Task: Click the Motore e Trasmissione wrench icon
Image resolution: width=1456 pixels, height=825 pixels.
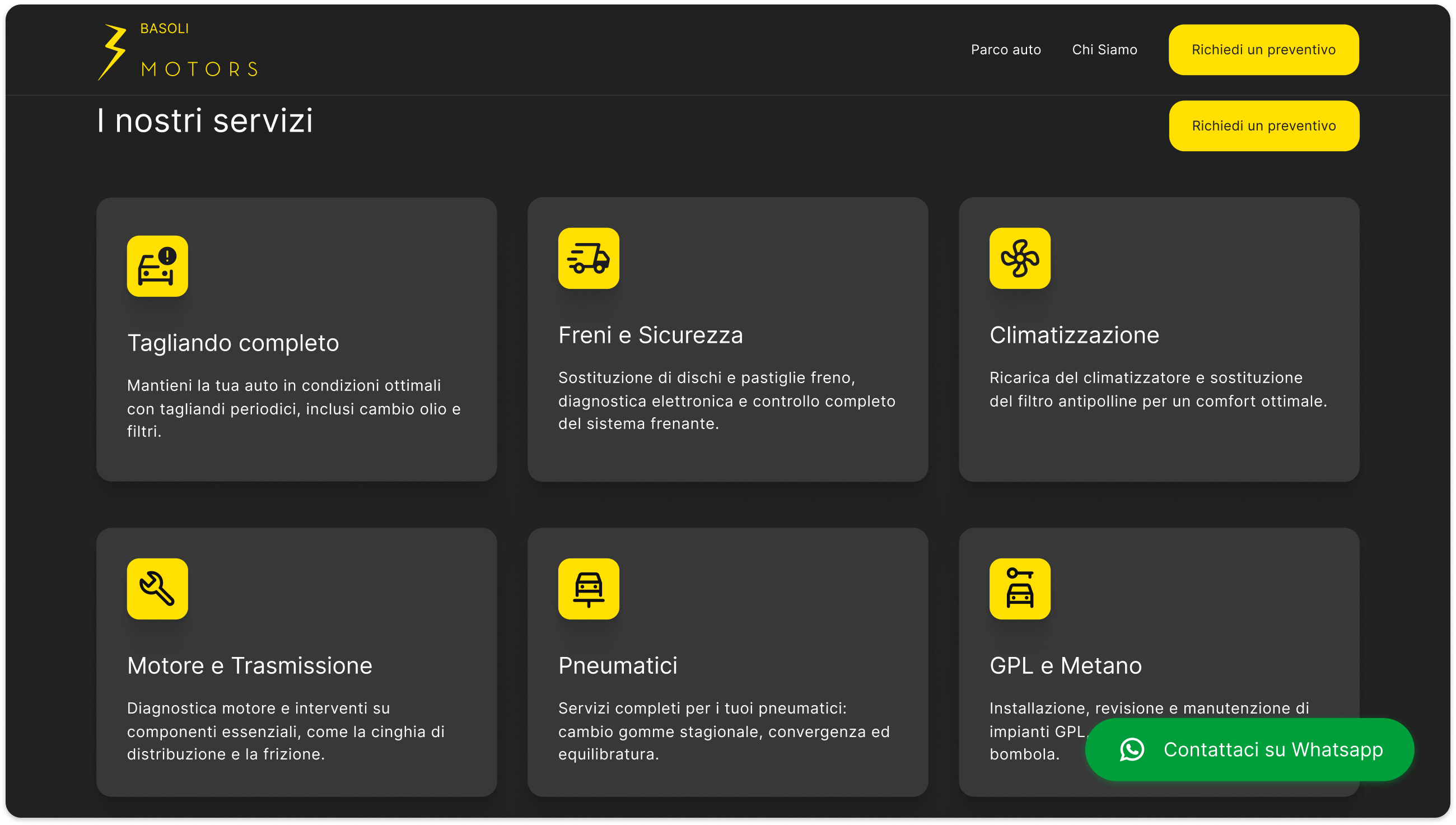Action: [x=157, y=589]
